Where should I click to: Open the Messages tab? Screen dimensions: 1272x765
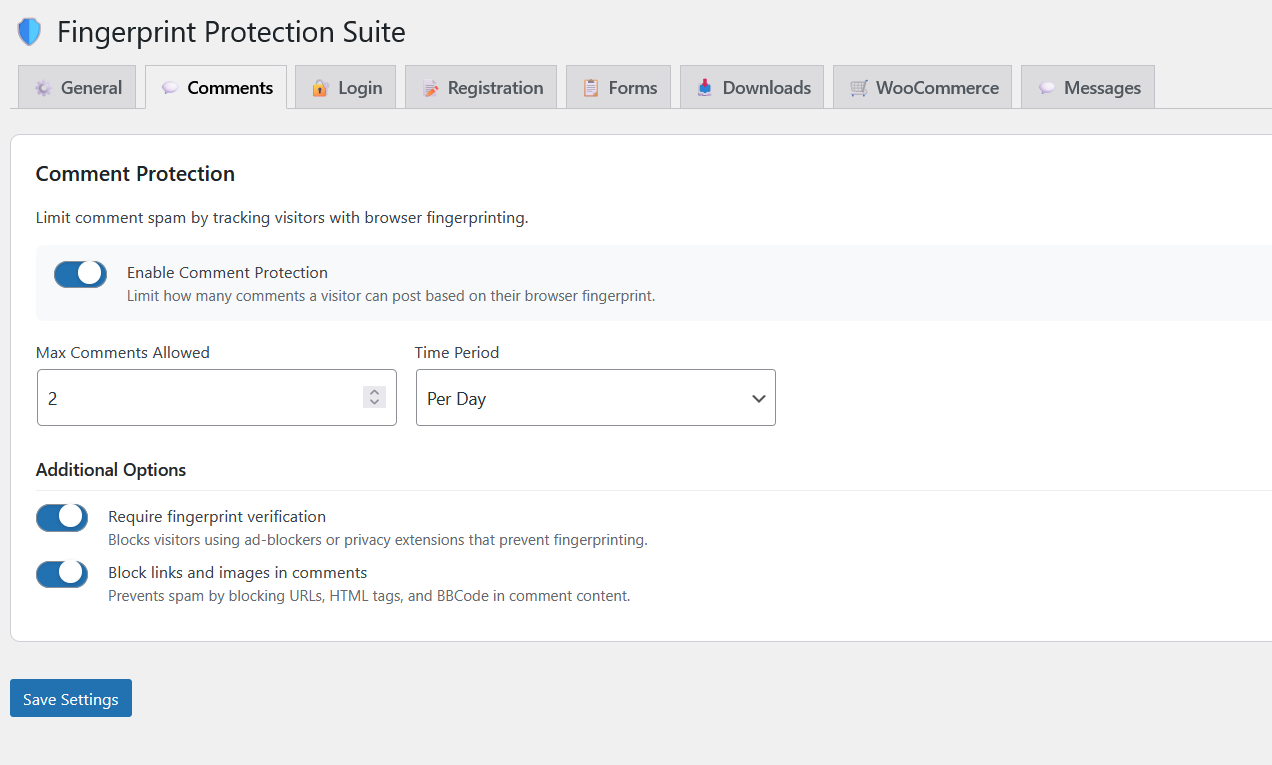click(x=1088, y=87)
